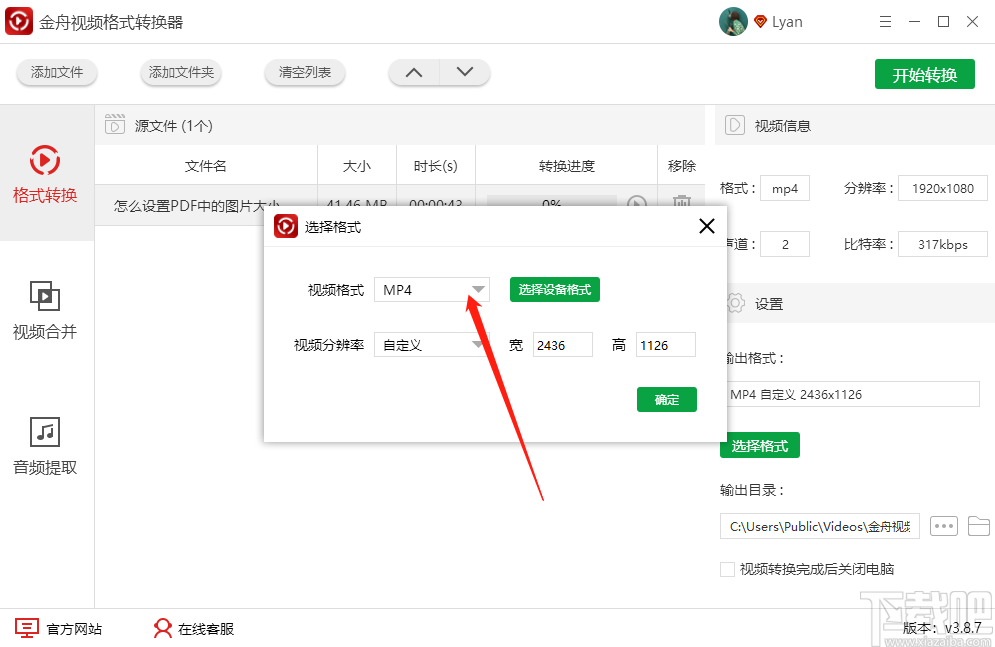Click the Lyan user avatar
This screenshot has height=647, width=995.
(x=733, y=21)
